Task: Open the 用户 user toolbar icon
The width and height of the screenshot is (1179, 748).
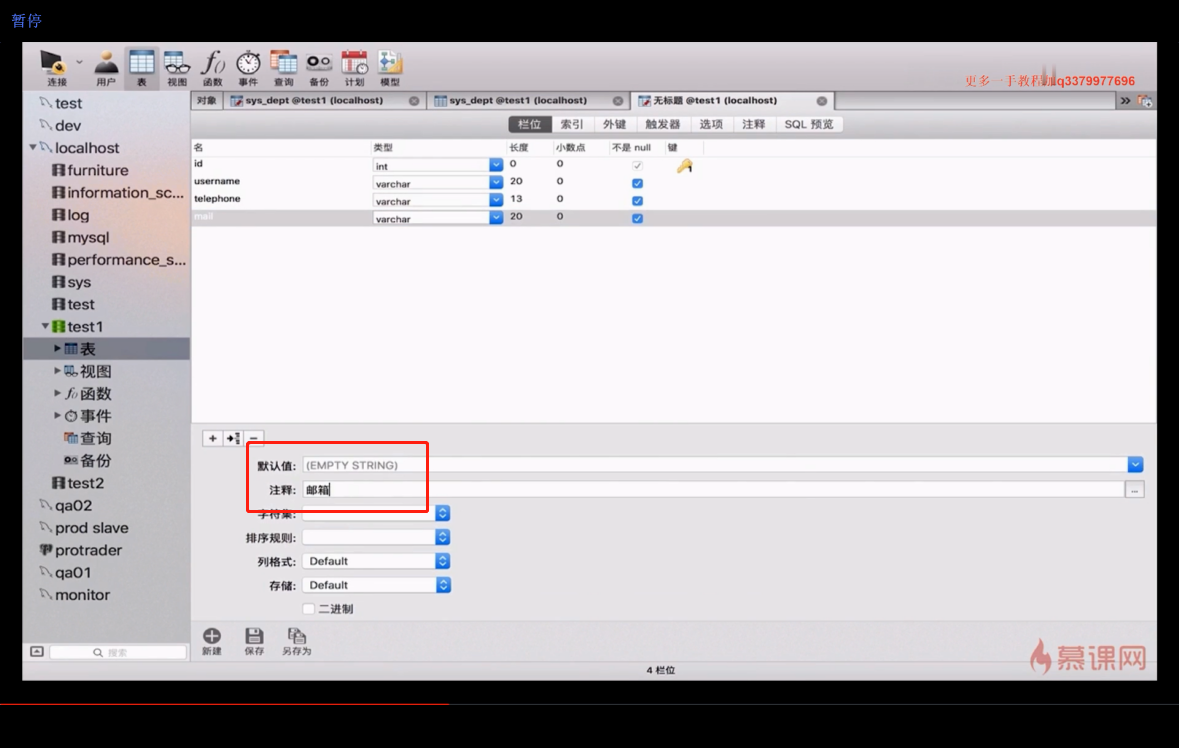Action: pos(106,68)
